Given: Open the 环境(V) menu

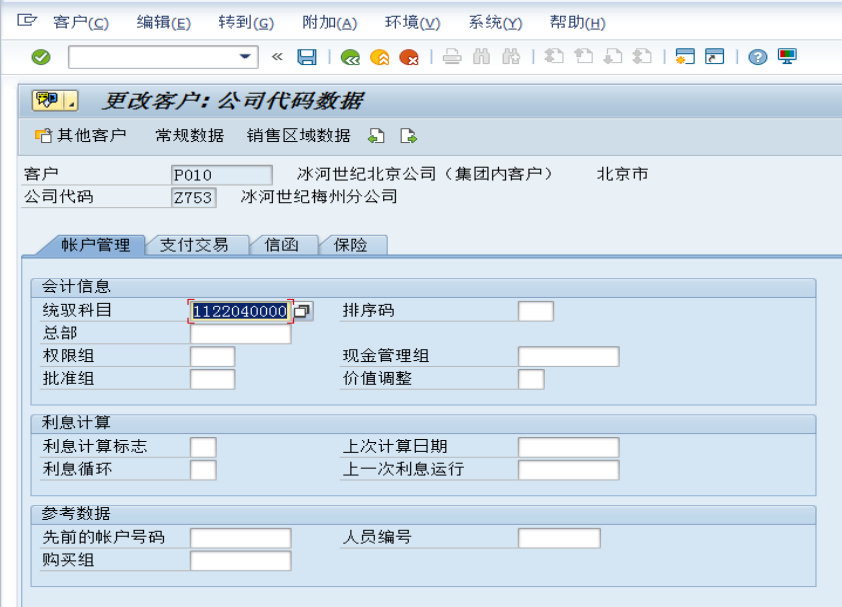Looking at the screenshot, I should point(412,23).
